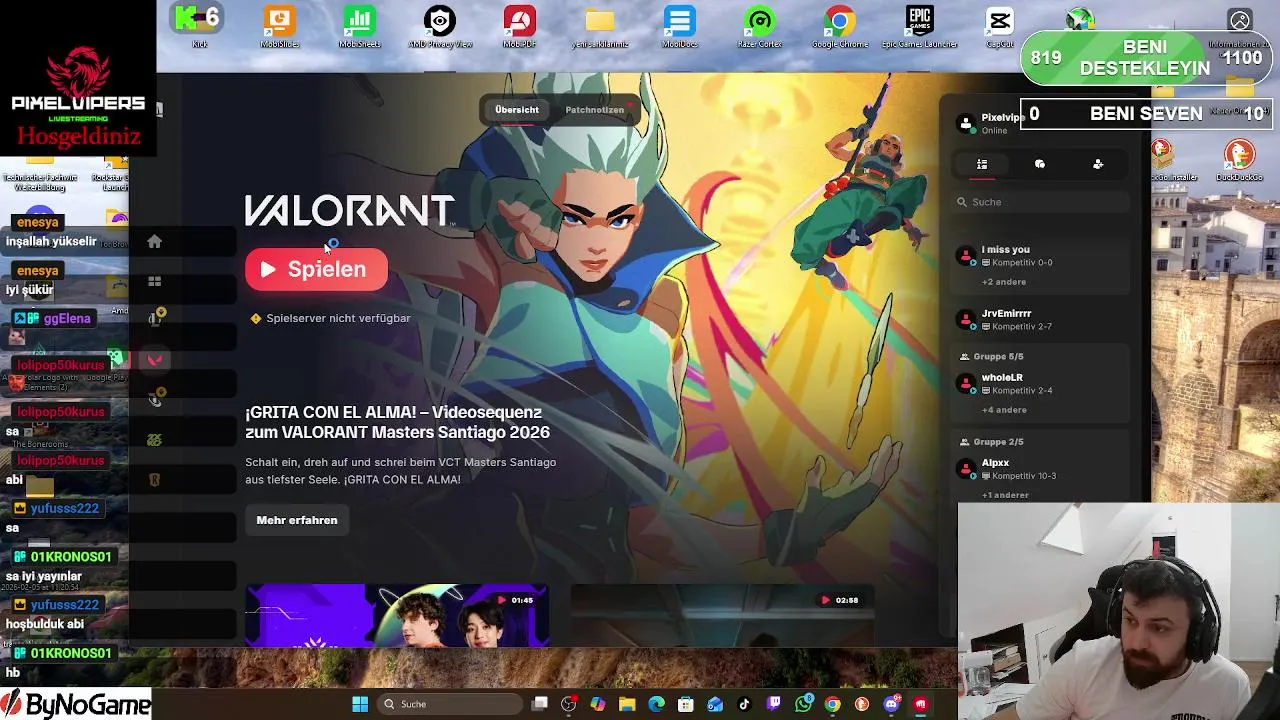
Task: Click 'Spielserver nicht verfügbar' status notice
Action: [330, 318]
